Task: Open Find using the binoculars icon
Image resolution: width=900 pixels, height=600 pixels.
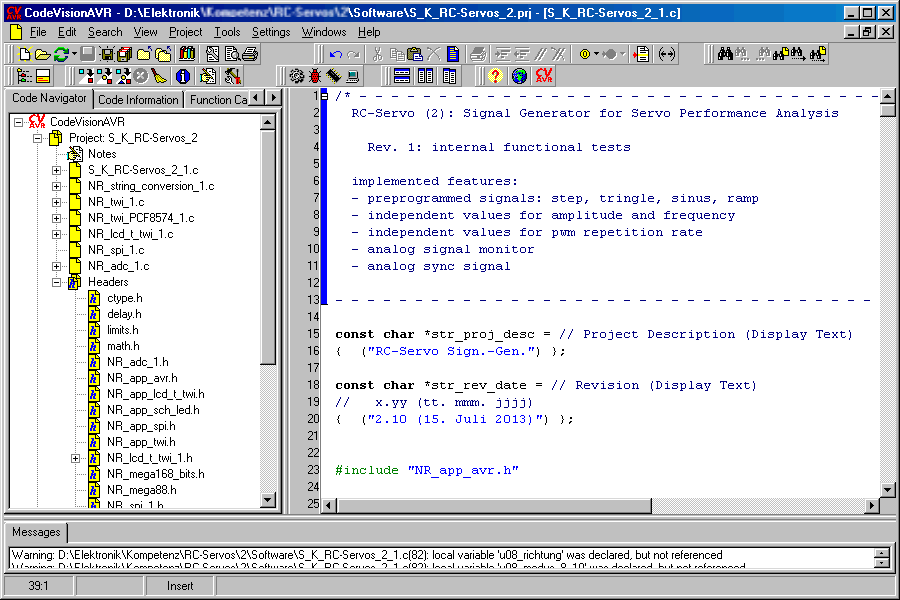Action: (x=723, y=53)
